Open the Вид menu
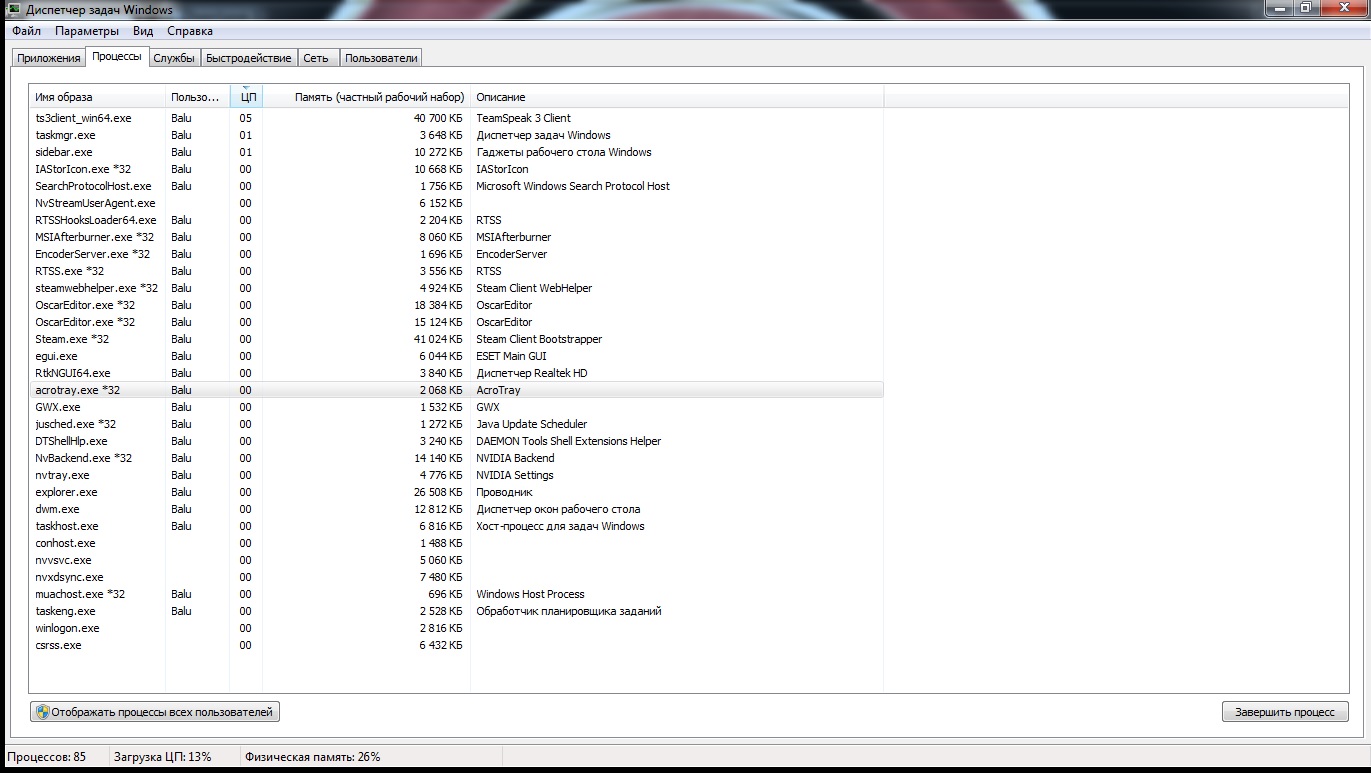 tap(143, 31)
